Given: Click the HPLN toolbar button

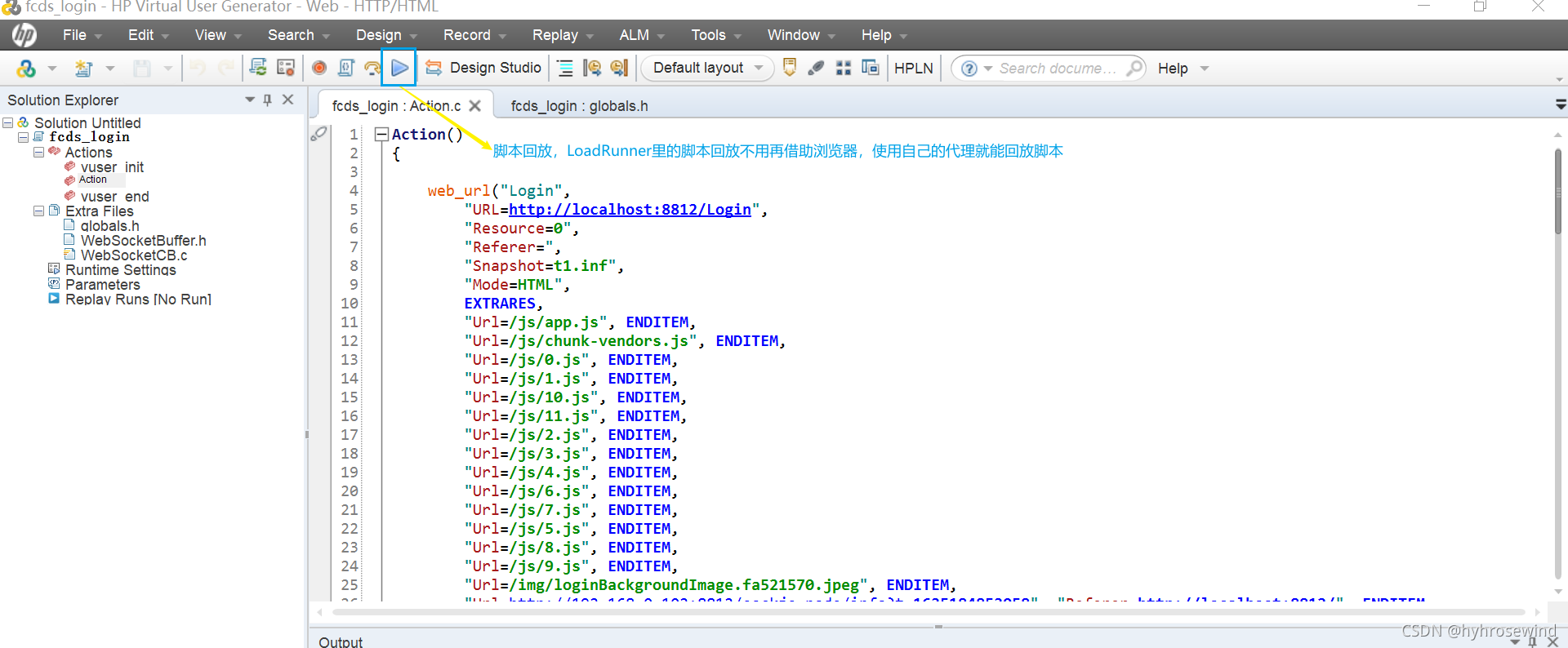Looking at the screenshot, I should click(x=914, y=69).
